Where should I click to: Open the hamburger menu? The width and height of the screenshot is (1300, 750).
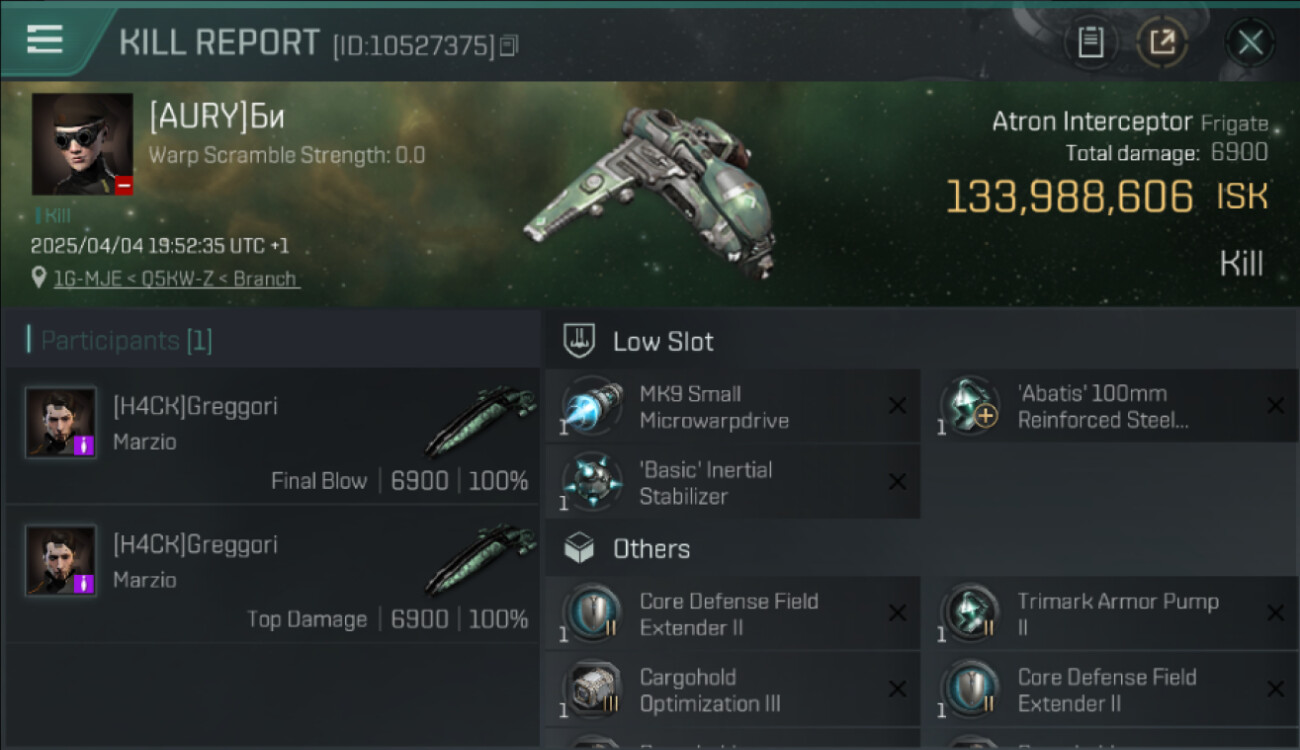(45, 40)
